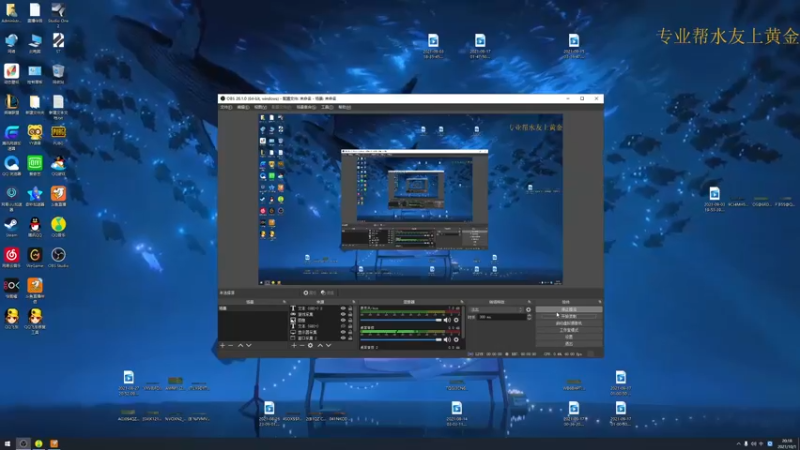The width and height of the screenshot is (800, 450).
Task: Open Desktop Audio settings gear
Action: [456, 339]
